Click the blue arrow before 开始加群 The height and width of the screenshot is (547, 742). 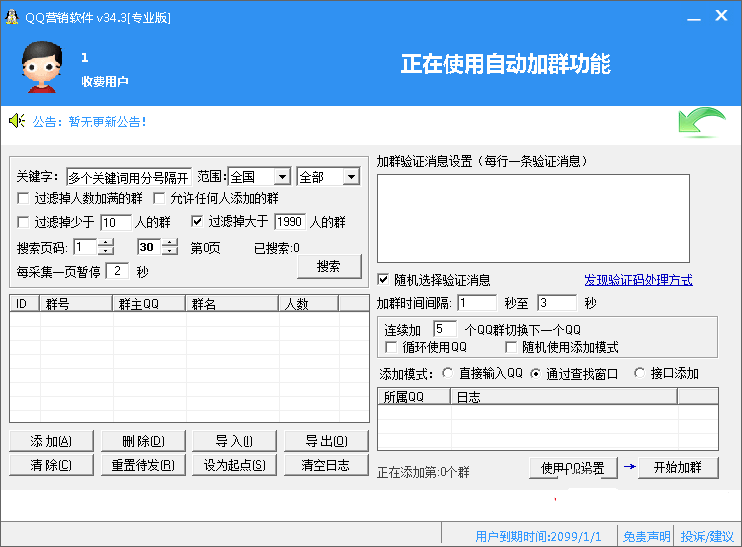pyautogui.click(x=629, y=467)
